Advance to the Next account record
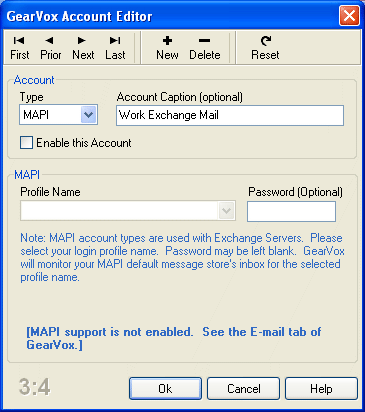Viewport: 365px width, 412px height. click(83, 48)
